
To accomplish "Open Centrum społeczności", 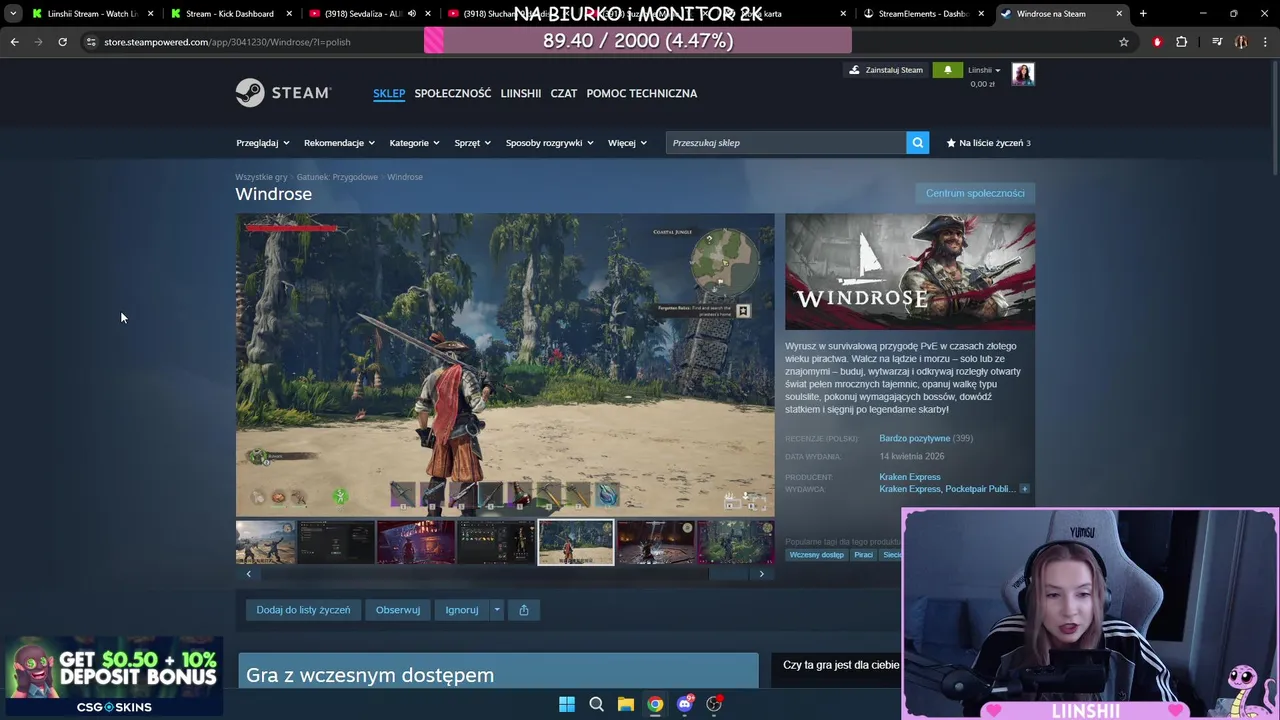I will [975, 193].
